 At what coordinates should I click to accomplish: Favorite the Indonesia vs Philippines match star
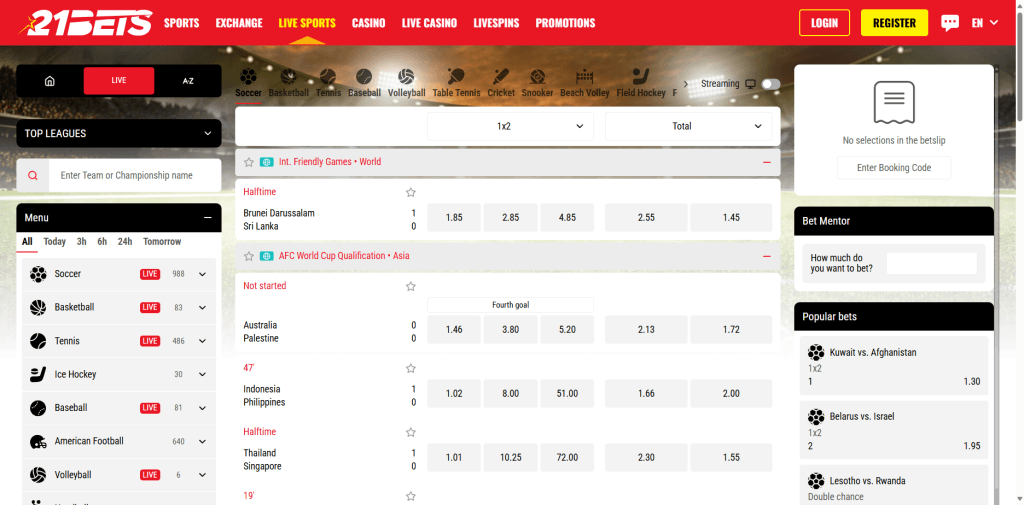point(411,368)
